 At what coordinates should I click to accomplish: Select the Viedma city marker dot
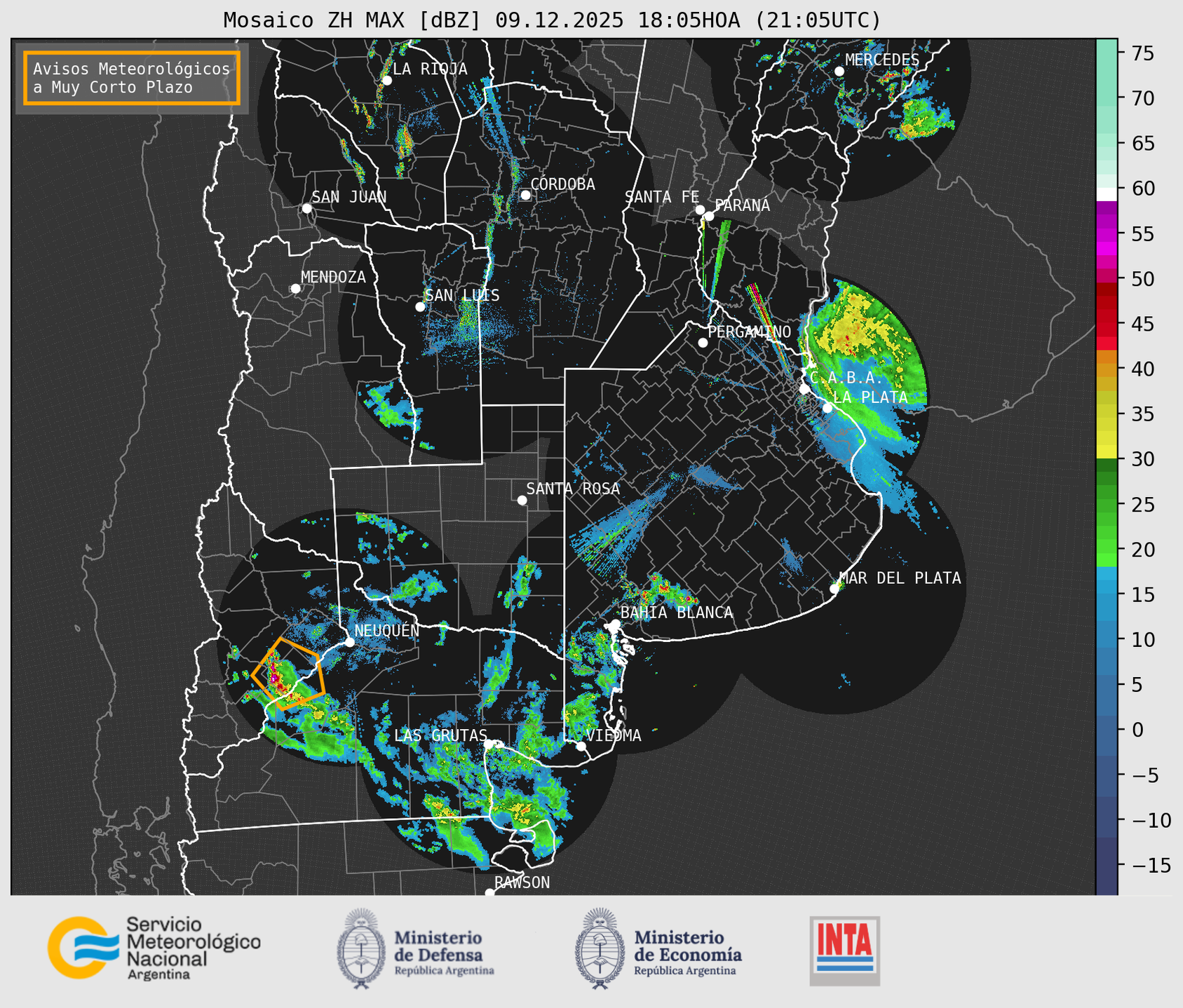click(581, 746)
